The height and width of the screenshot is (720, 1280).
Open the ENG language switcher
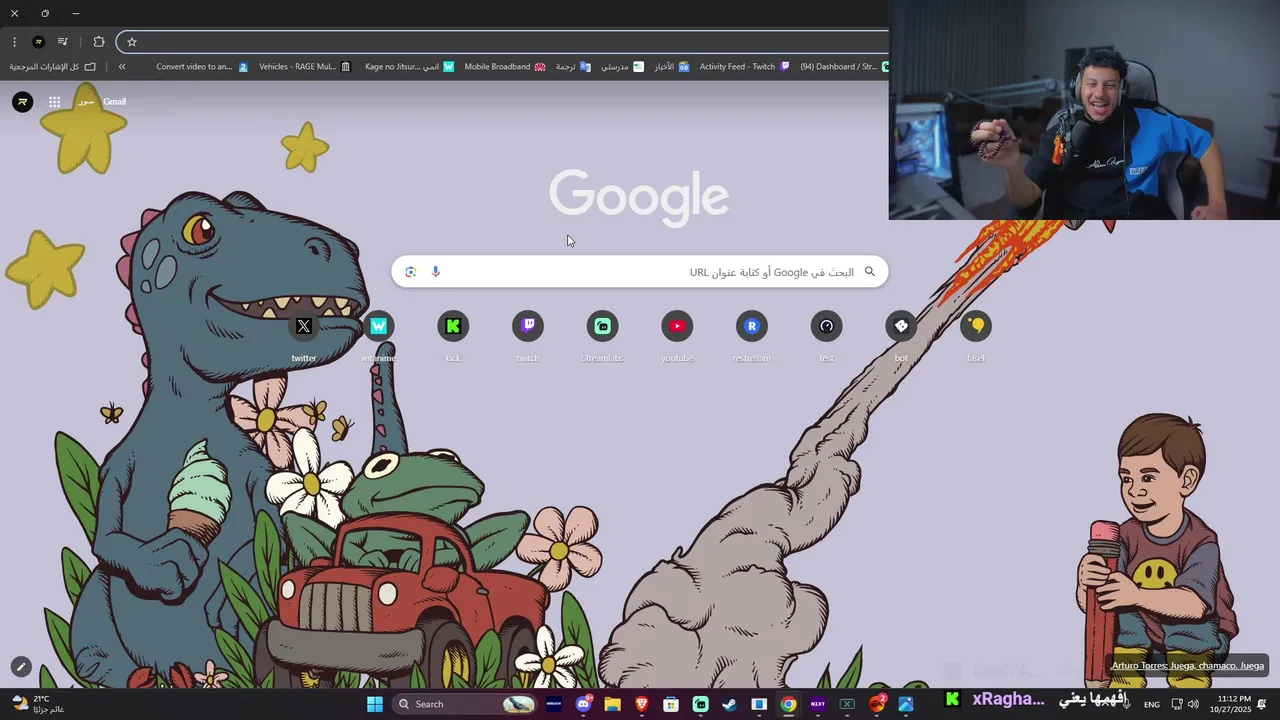1152,705
